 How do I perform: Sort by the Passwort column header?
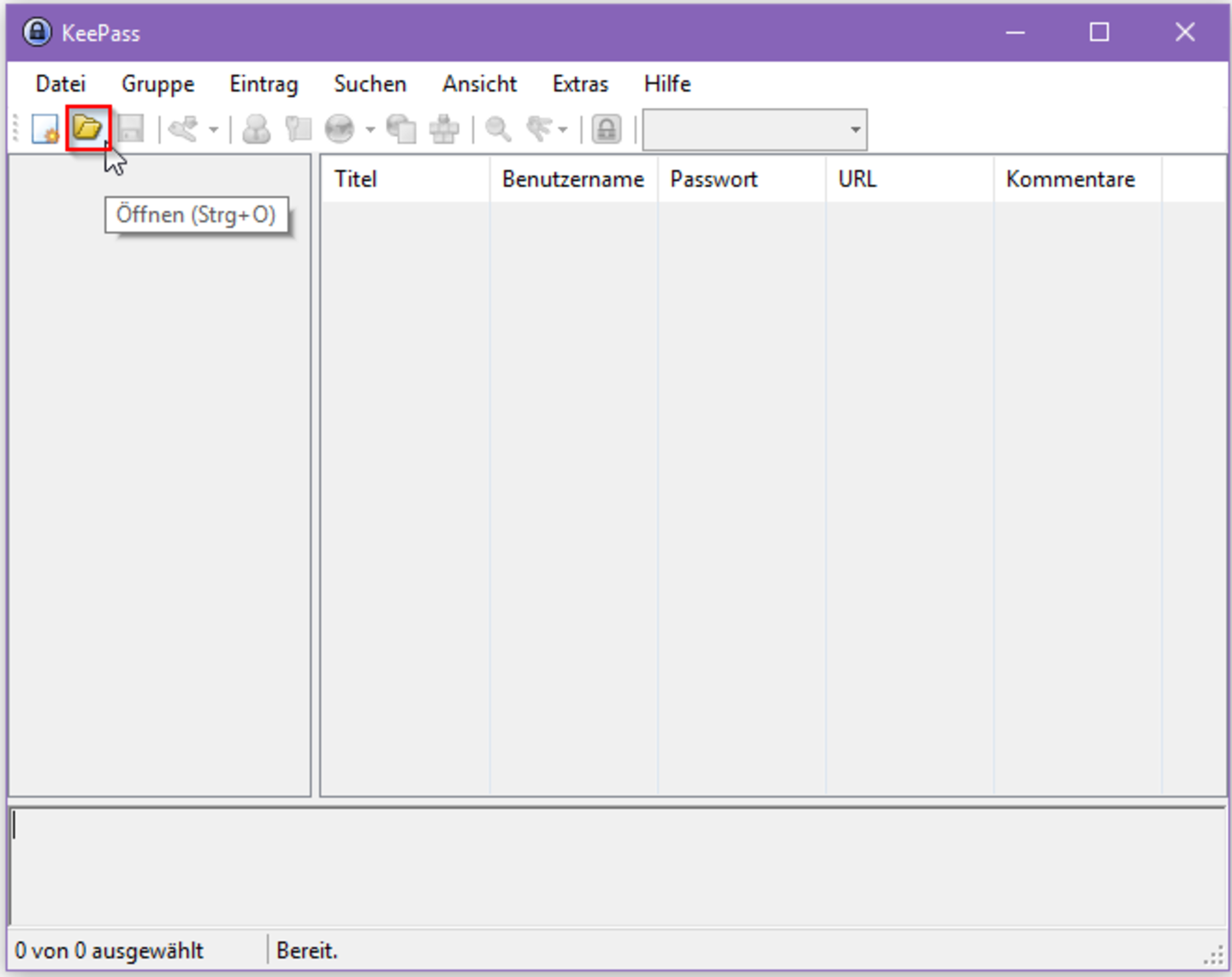pyautogui.click(x=741, y=180)
